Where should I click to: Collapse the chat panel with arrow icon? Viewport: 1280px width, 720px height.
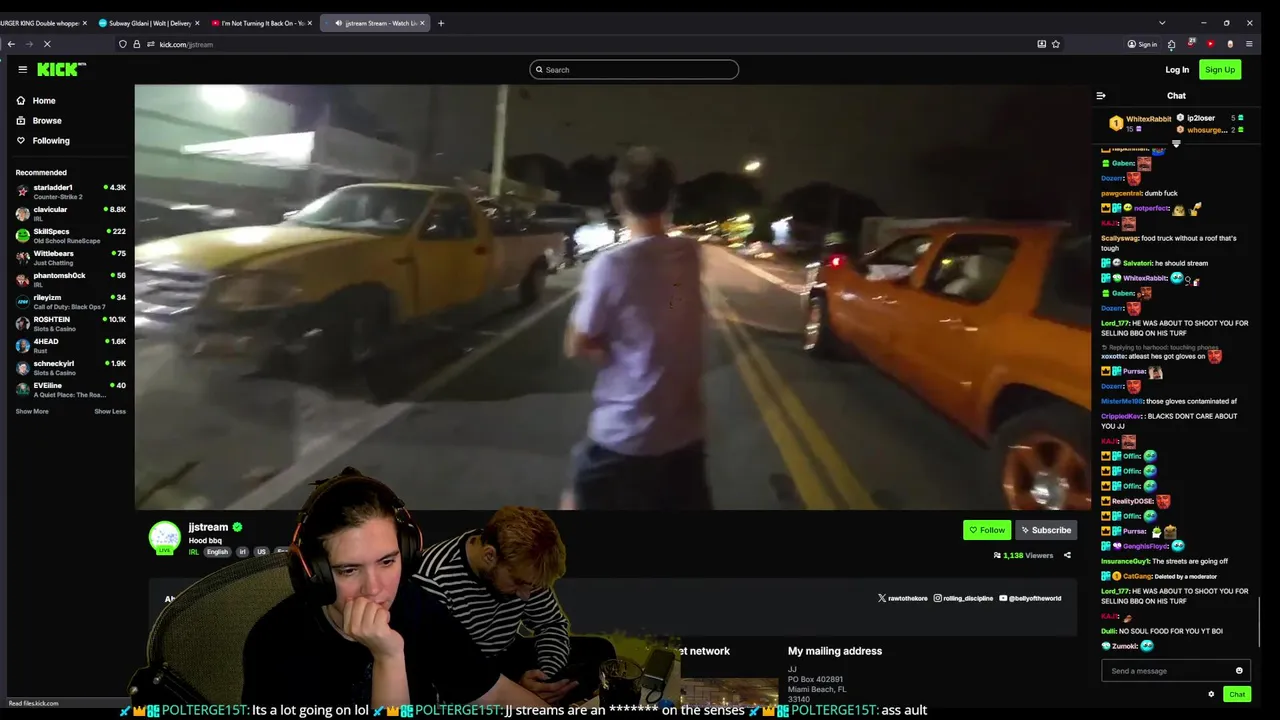(x=1101, y=96)
